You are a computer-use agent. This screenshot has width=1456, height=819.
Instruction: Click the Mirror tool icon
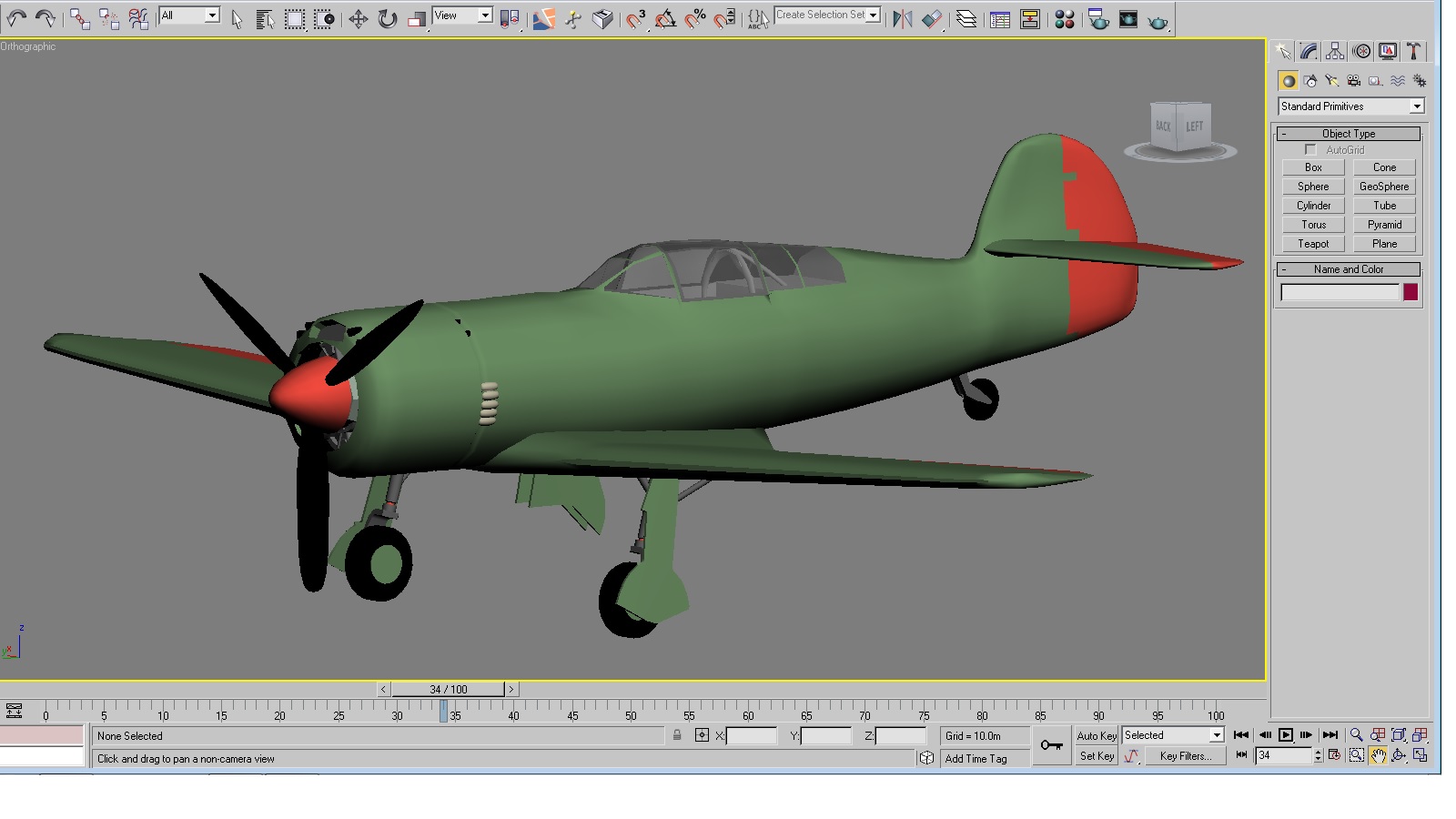(903, 18)
